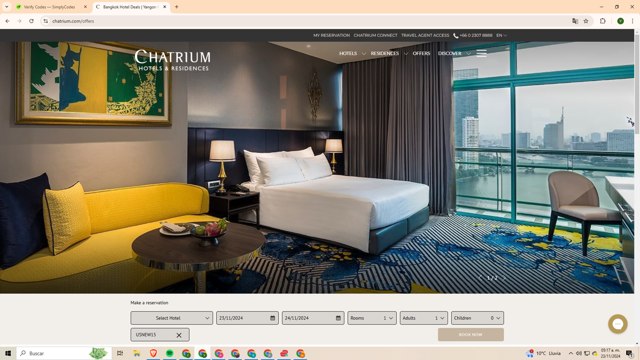Open the taskbar clock showing 09:17 a.m.
This screenshot has height=360, width=640.
(611, 353)
